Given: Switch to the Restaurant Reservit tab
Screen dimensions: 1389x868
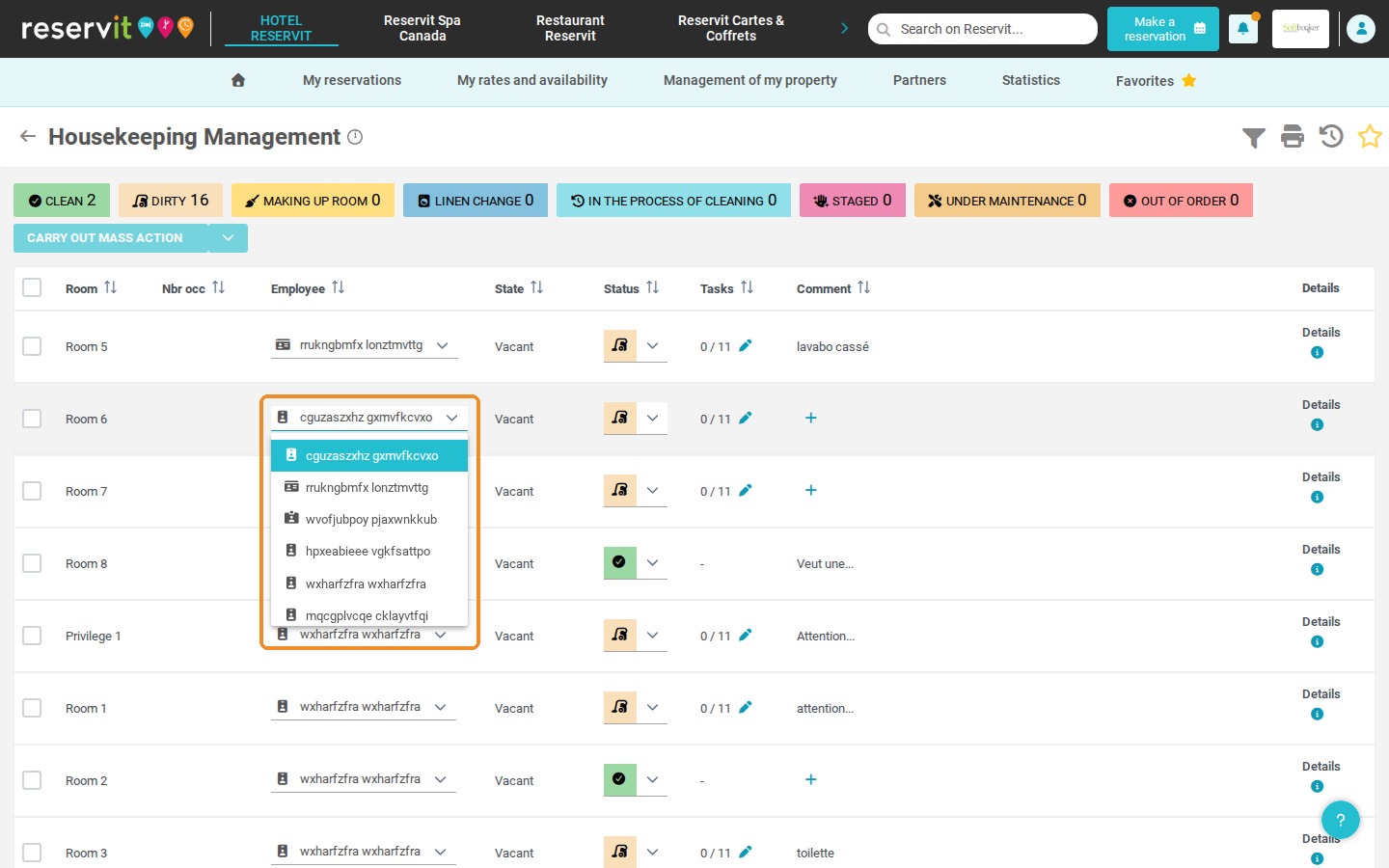Looking at the screenshot, I should (570, 28).
